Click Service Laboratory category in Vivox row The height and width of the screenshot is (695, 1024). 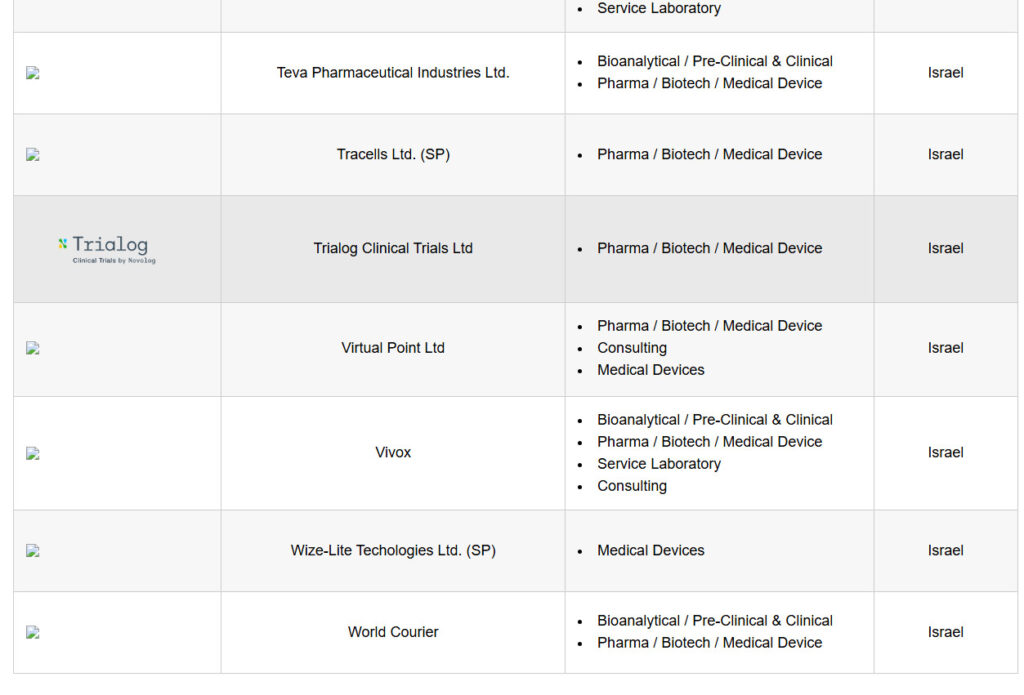659,464
